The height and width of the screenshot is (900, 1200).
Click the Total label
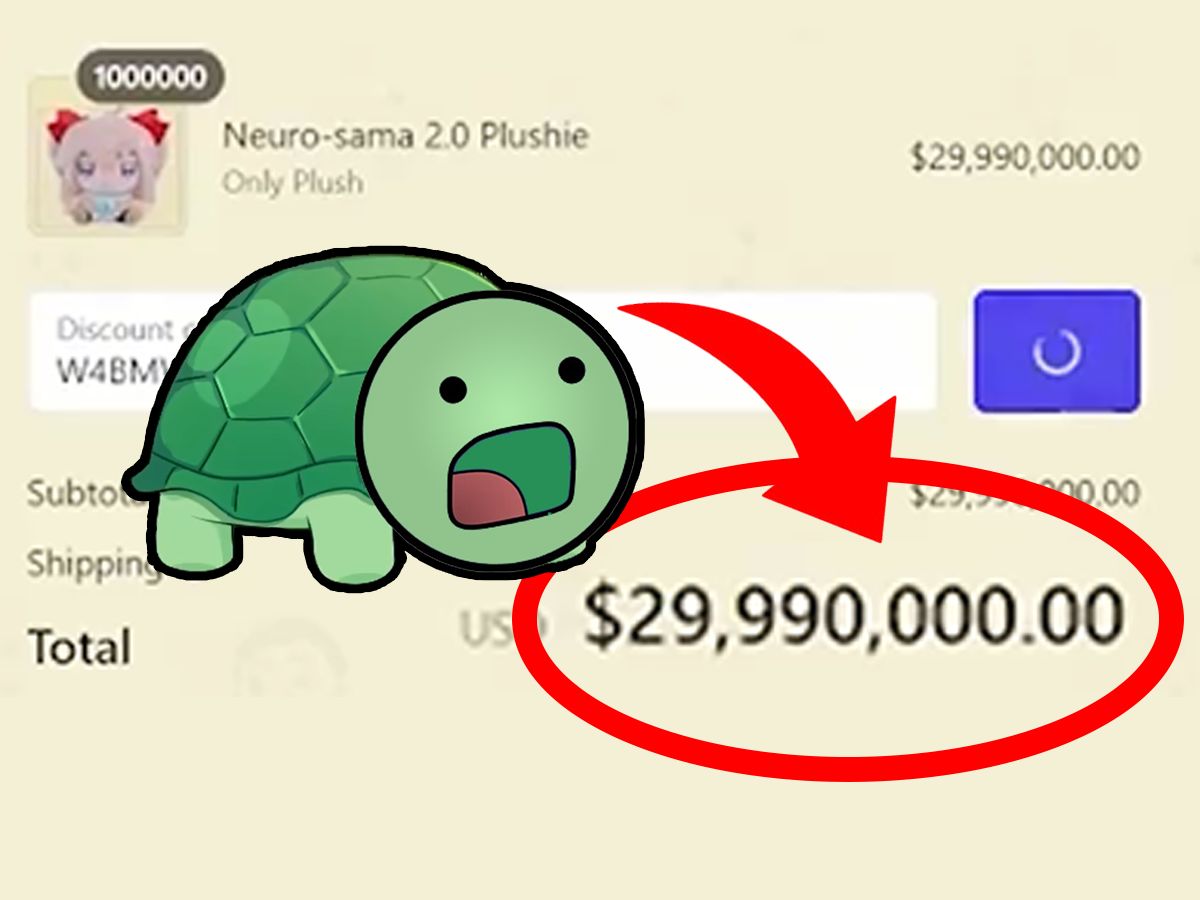click(x=80, y=647)
